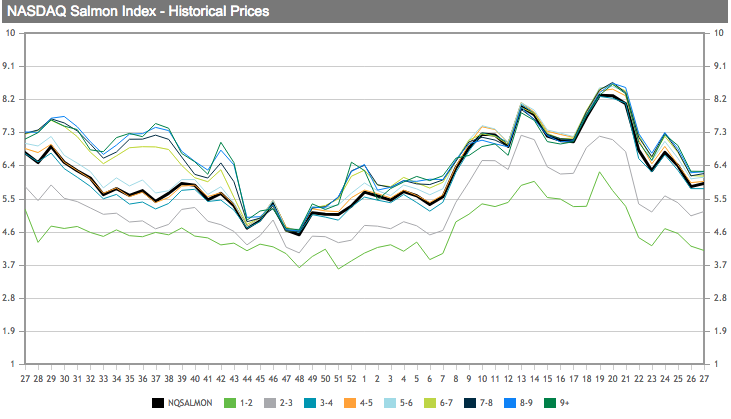This screenshot has height=419, width=731.
Task: Click week 36 on the x-axis
Action: [x=143, y=379]
